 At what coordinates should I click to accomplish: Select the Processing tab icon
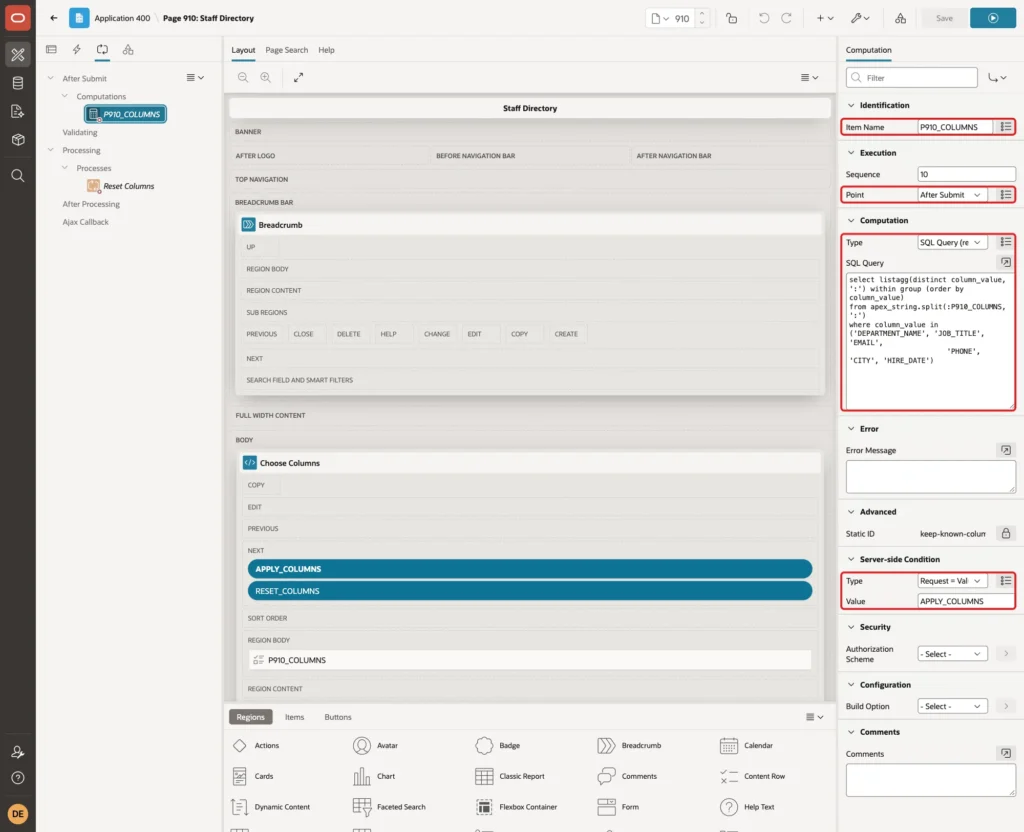[103, 50]
